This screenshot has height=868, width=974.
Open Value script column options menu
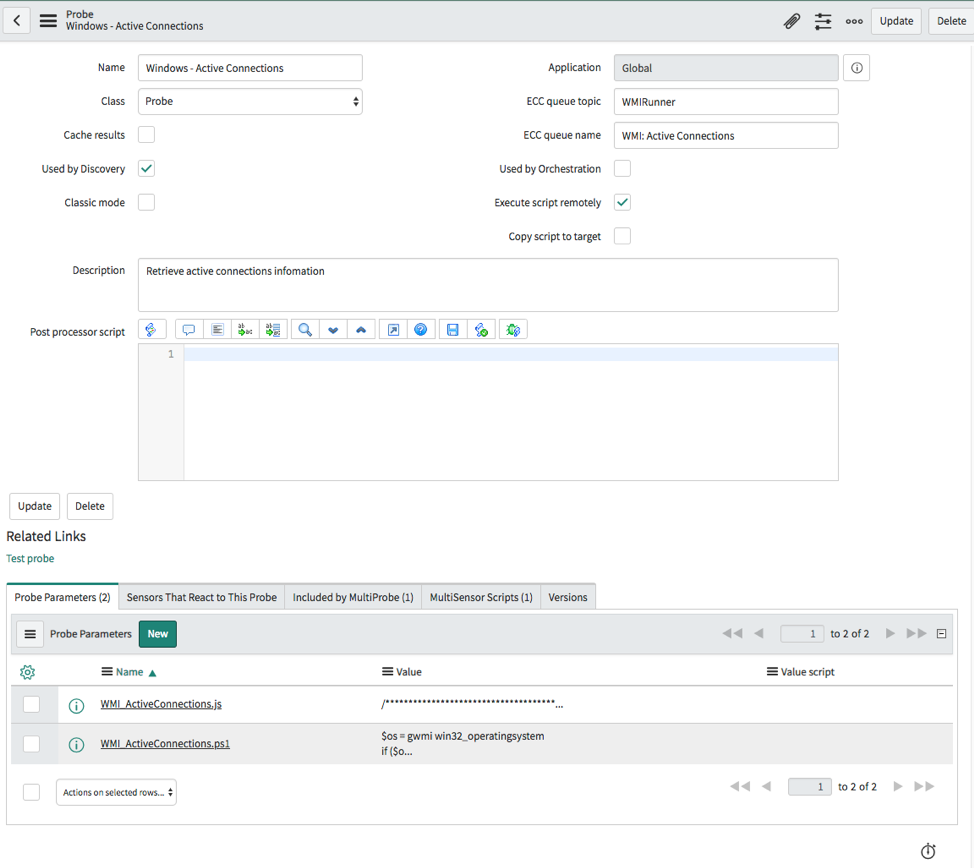point(772,672)
